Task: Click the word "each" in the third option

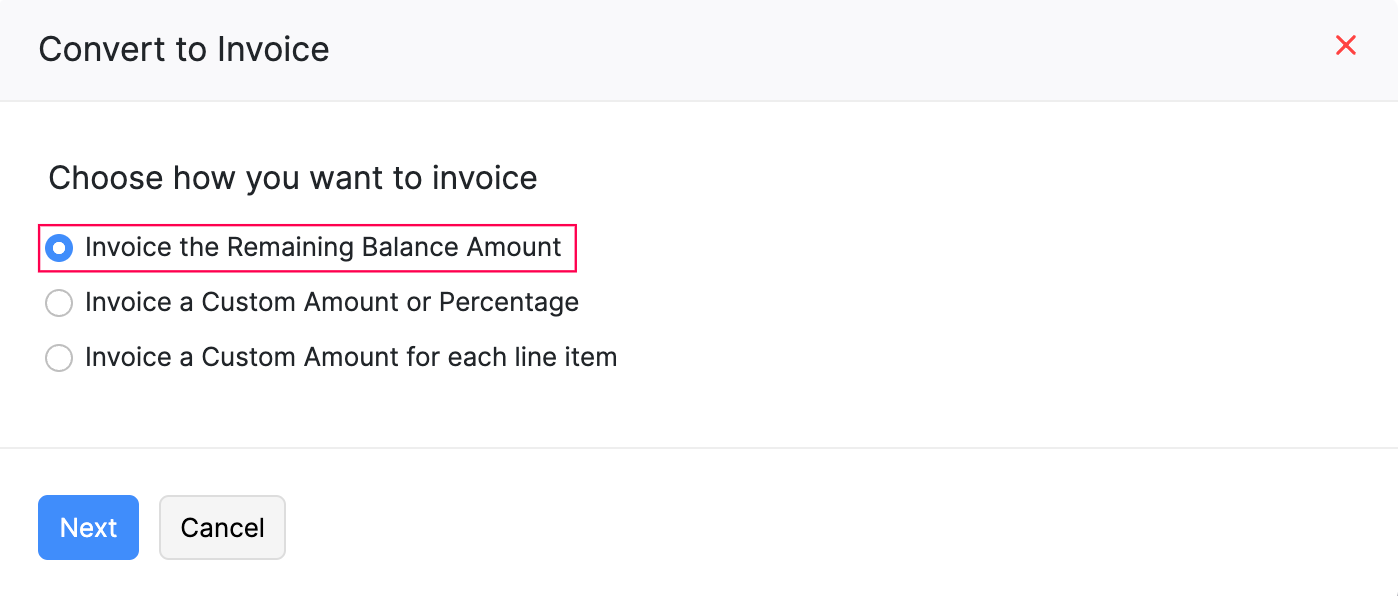Action: coord(500,357)
